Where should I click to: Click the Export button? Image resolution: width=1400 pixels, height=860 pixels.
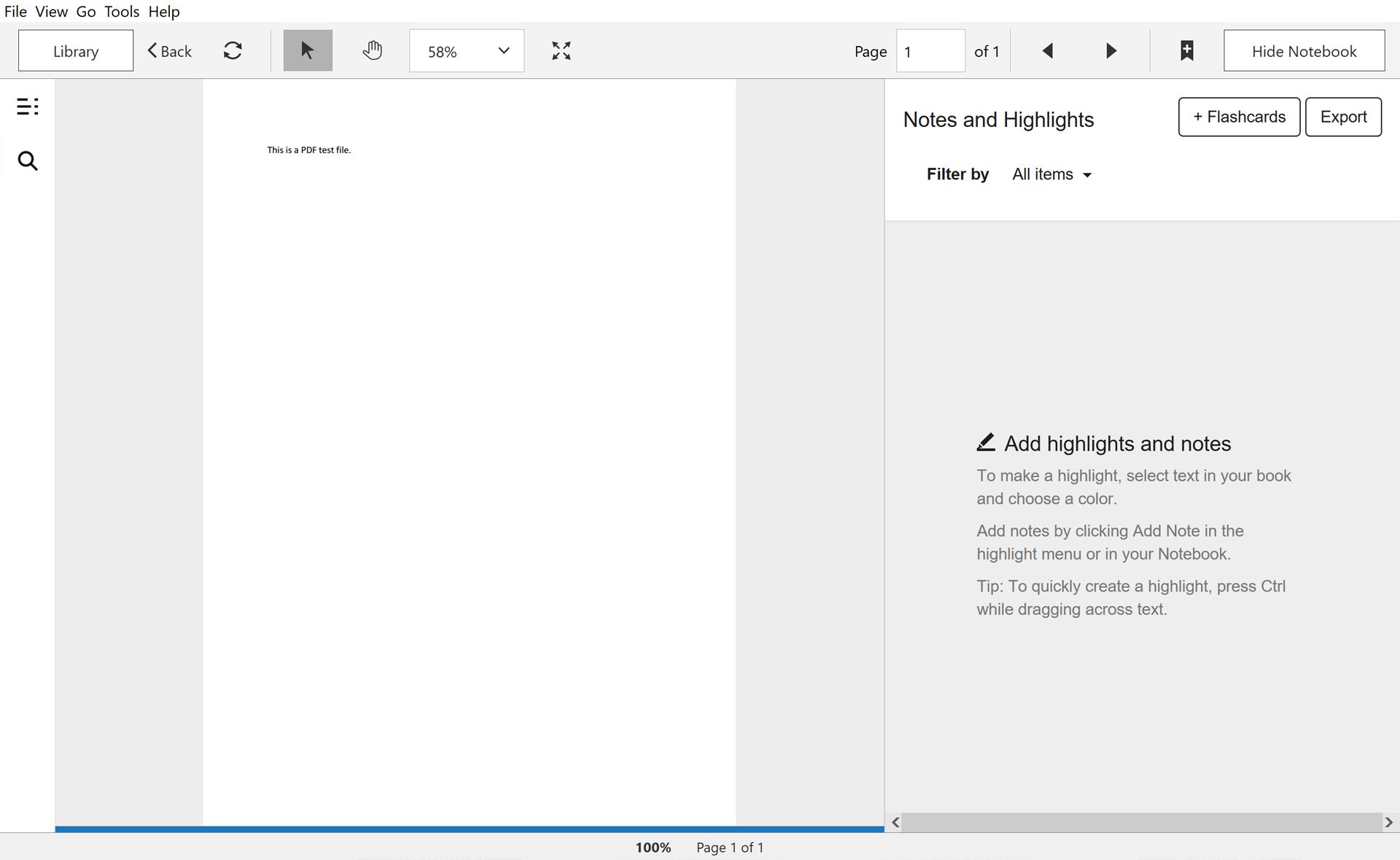click(1343, 117)
